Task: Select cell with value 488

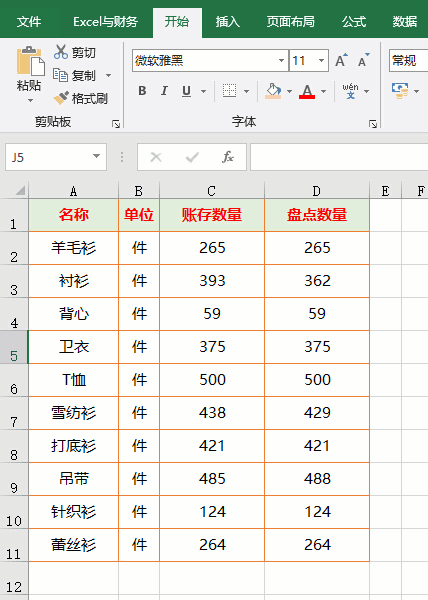Action: click(317, 479)
